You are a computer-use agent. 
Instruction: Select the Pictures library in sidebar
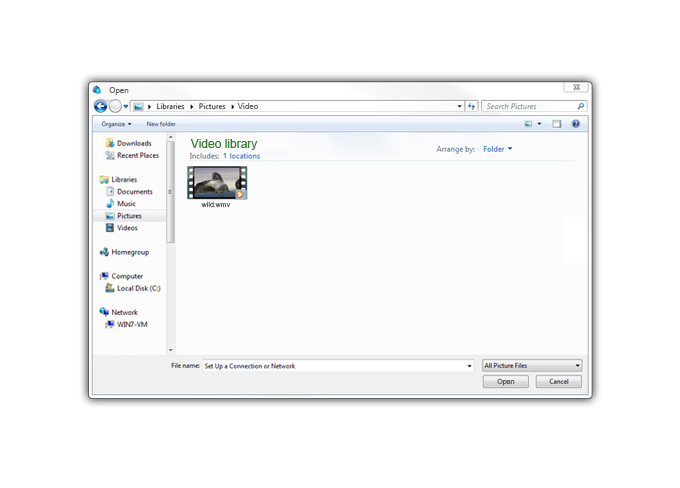(x=130, y=216)
